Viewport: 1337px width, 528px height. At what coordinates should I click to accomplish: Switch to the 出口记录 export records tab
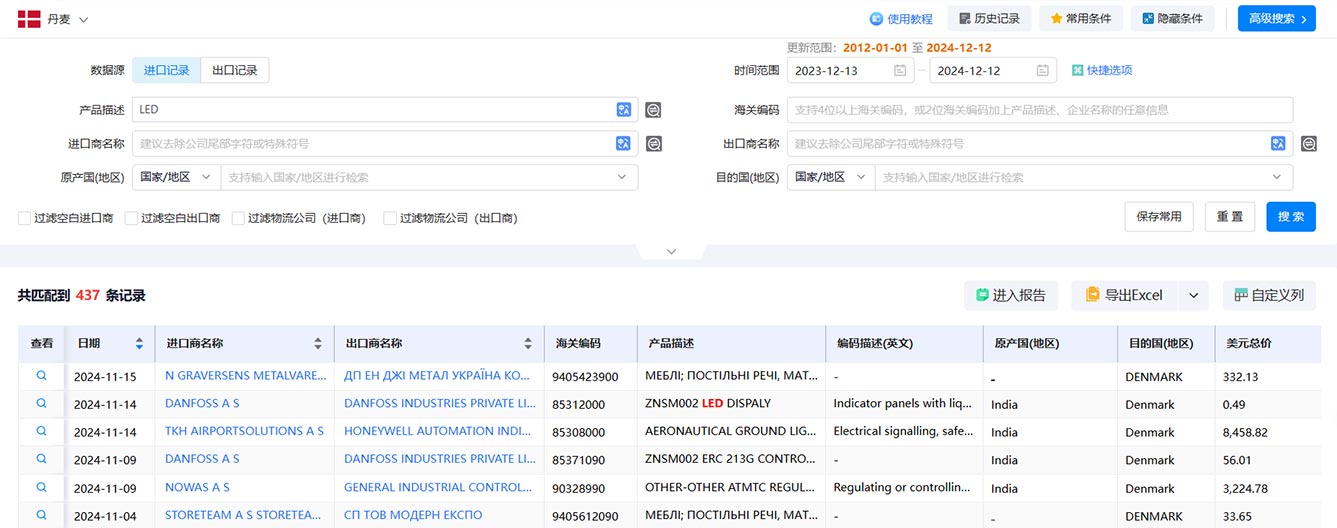coord(235,70)
